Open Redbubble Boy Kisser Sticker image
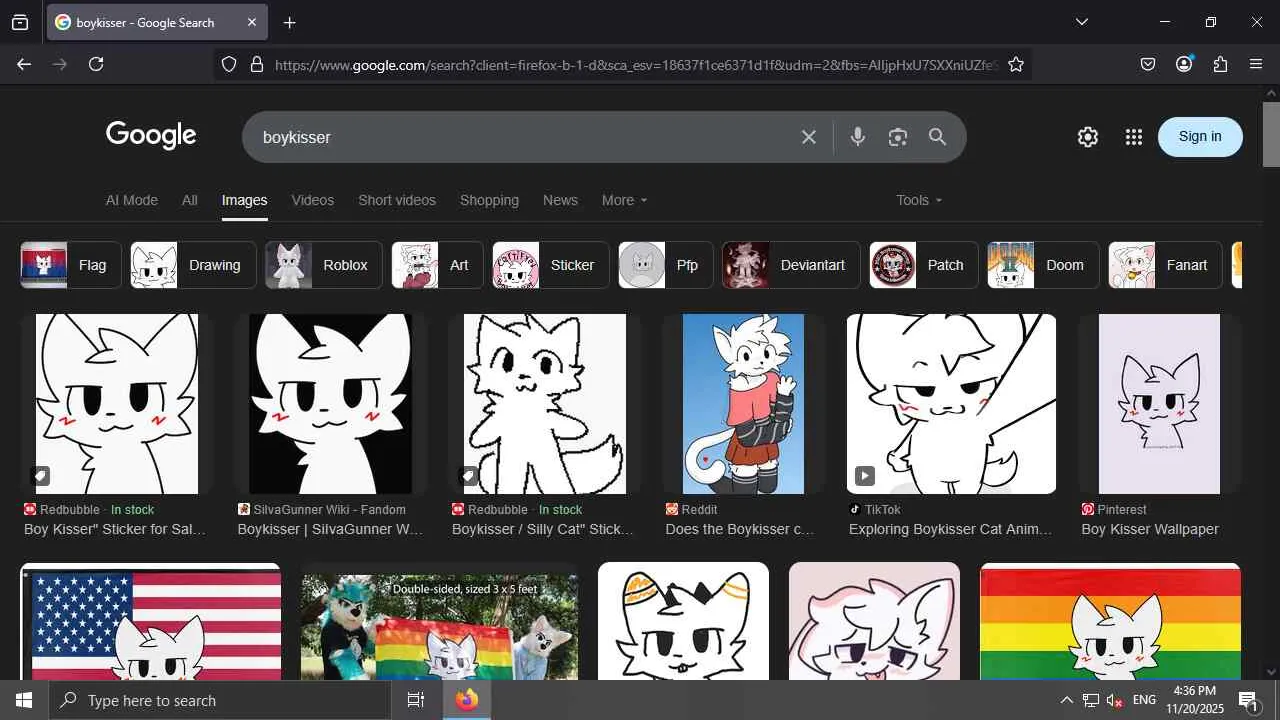The width and height of the screenshot is (1280, 720). point(117,404)
